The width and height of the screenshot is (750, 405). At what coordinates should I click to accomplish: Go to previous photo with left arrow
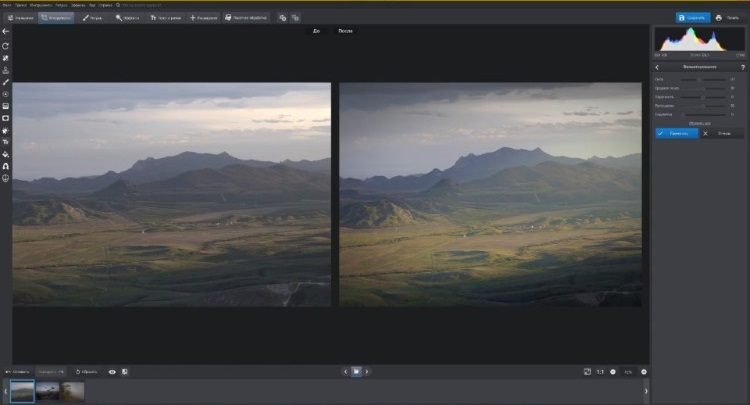point(344,372)
